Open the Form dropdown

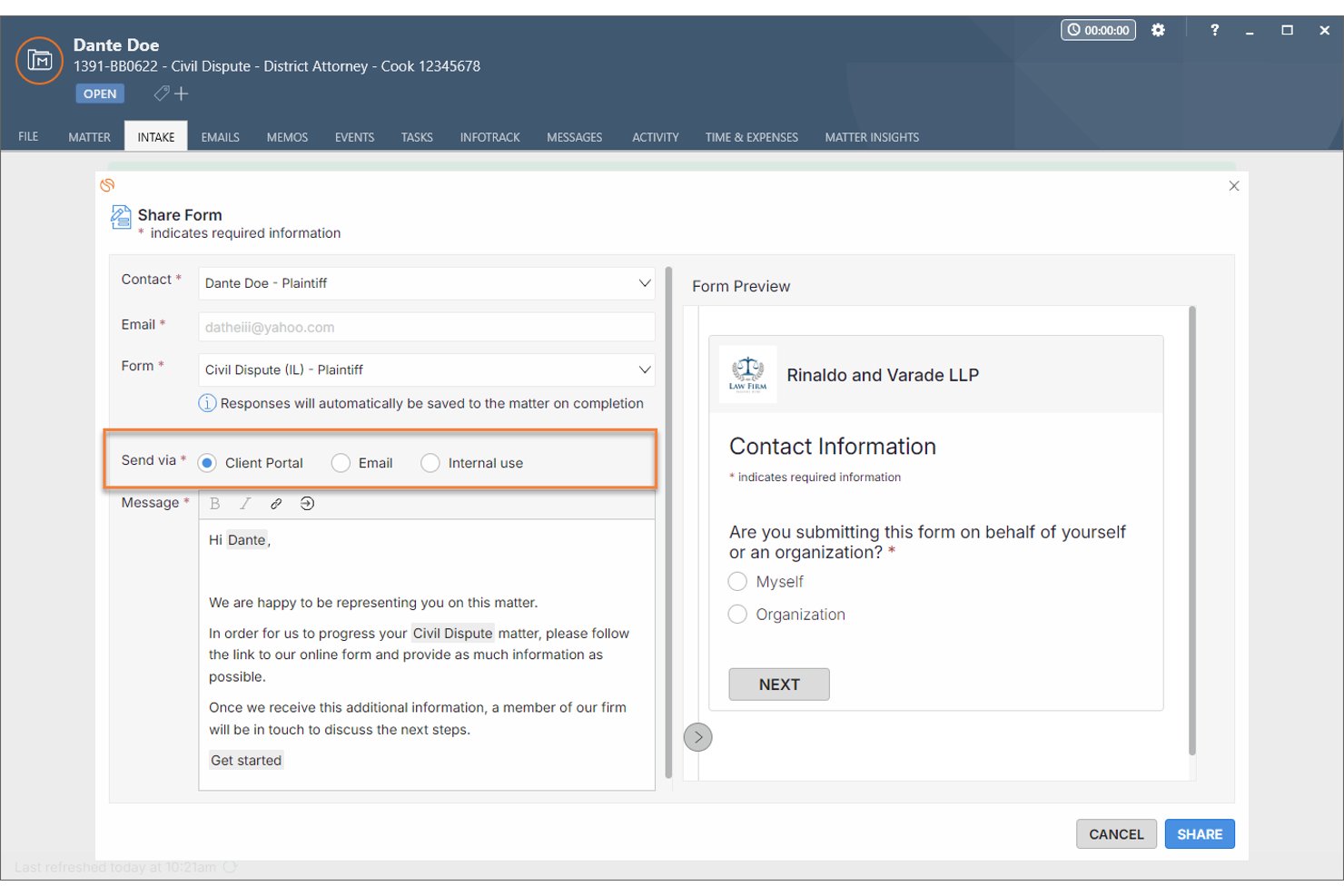427,369
